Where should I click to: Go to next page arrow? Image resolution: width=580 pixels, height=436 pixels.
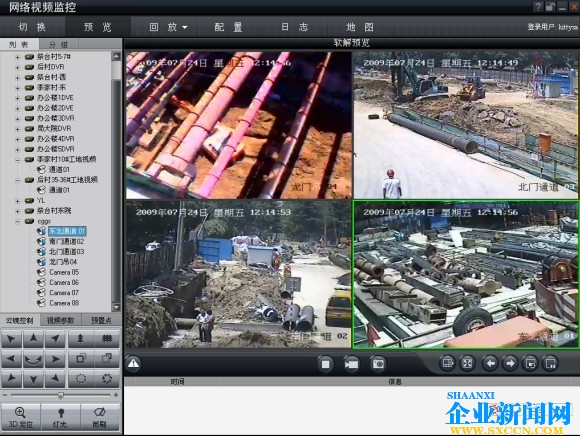[510, 364]
